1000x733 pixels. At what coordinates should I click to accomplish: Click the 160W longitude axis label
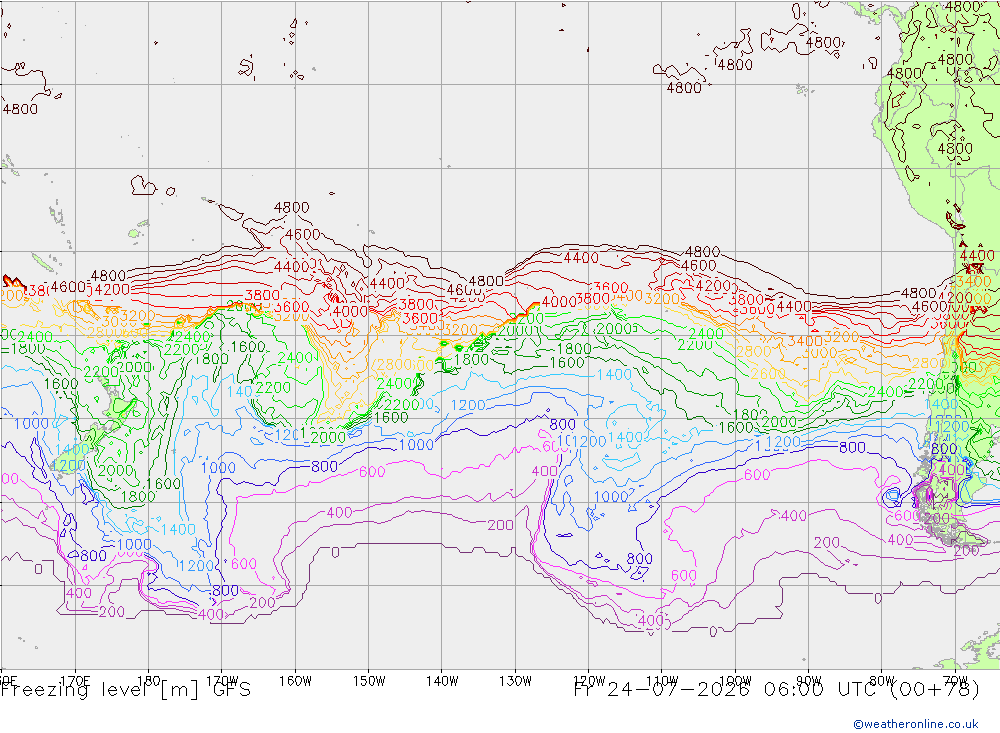coord(295,681)
